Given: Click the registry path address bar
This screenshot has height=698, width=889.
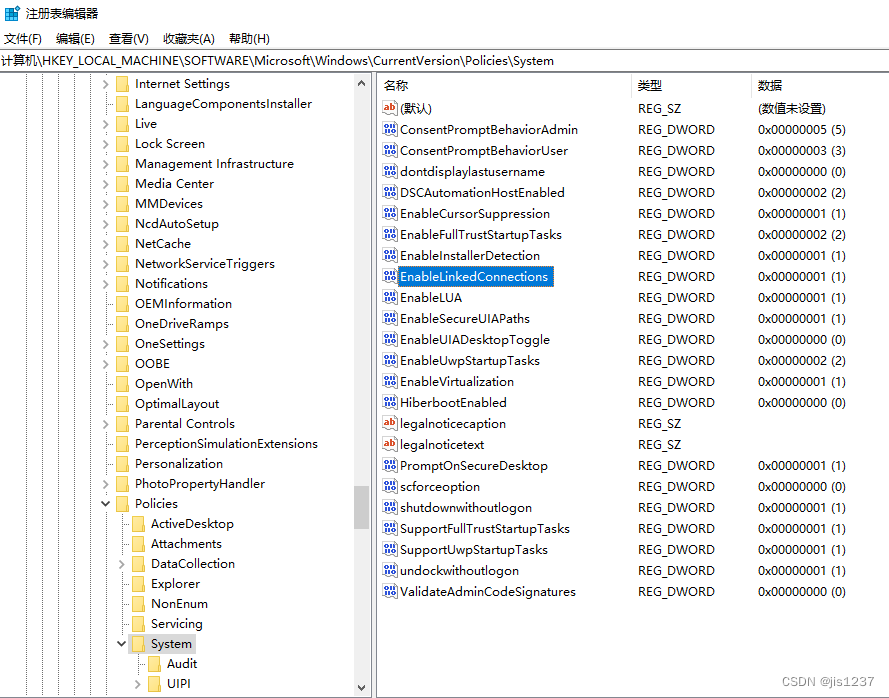Looking at the screenshot, I should click(x=444, y=61).
